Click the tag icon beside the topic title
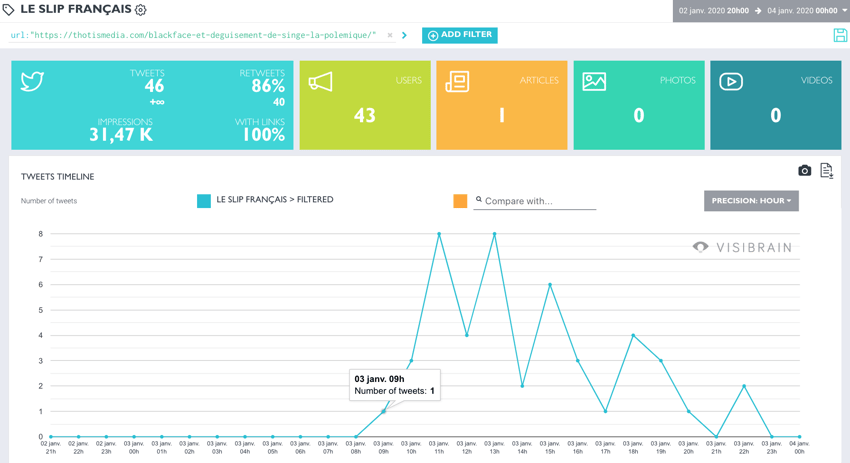The image size is (850, 463). 8,9
